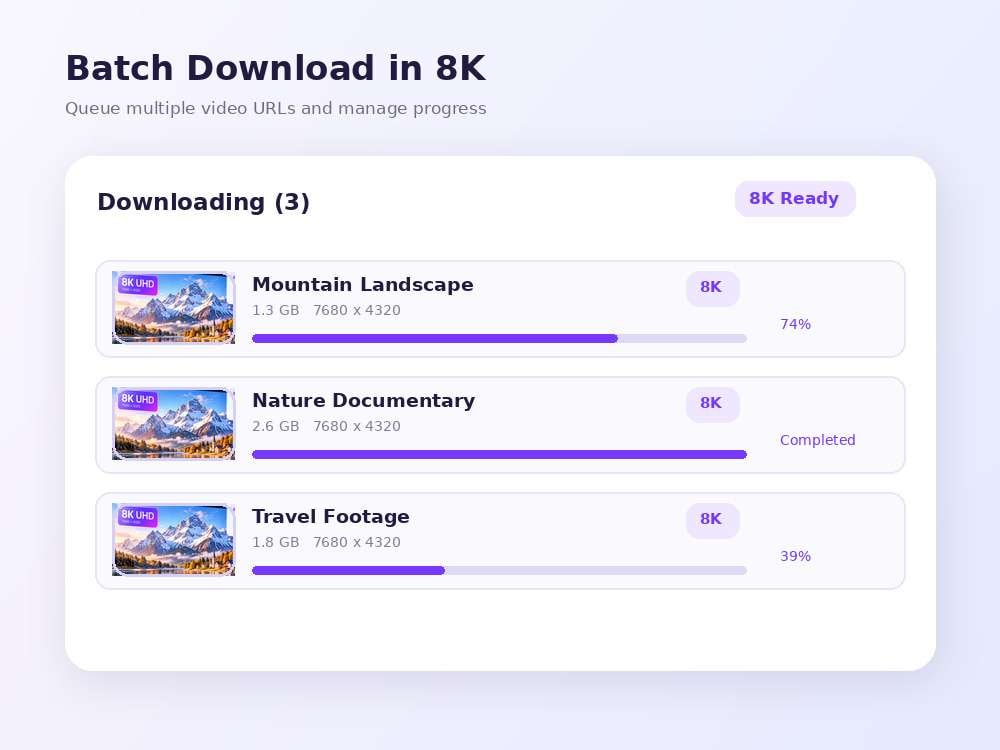Click 8K UHD badge on Nature Documentary thumbnail
Image resolution: width=1000 pixels, height=750 pixels.
[x=138, y=400]
